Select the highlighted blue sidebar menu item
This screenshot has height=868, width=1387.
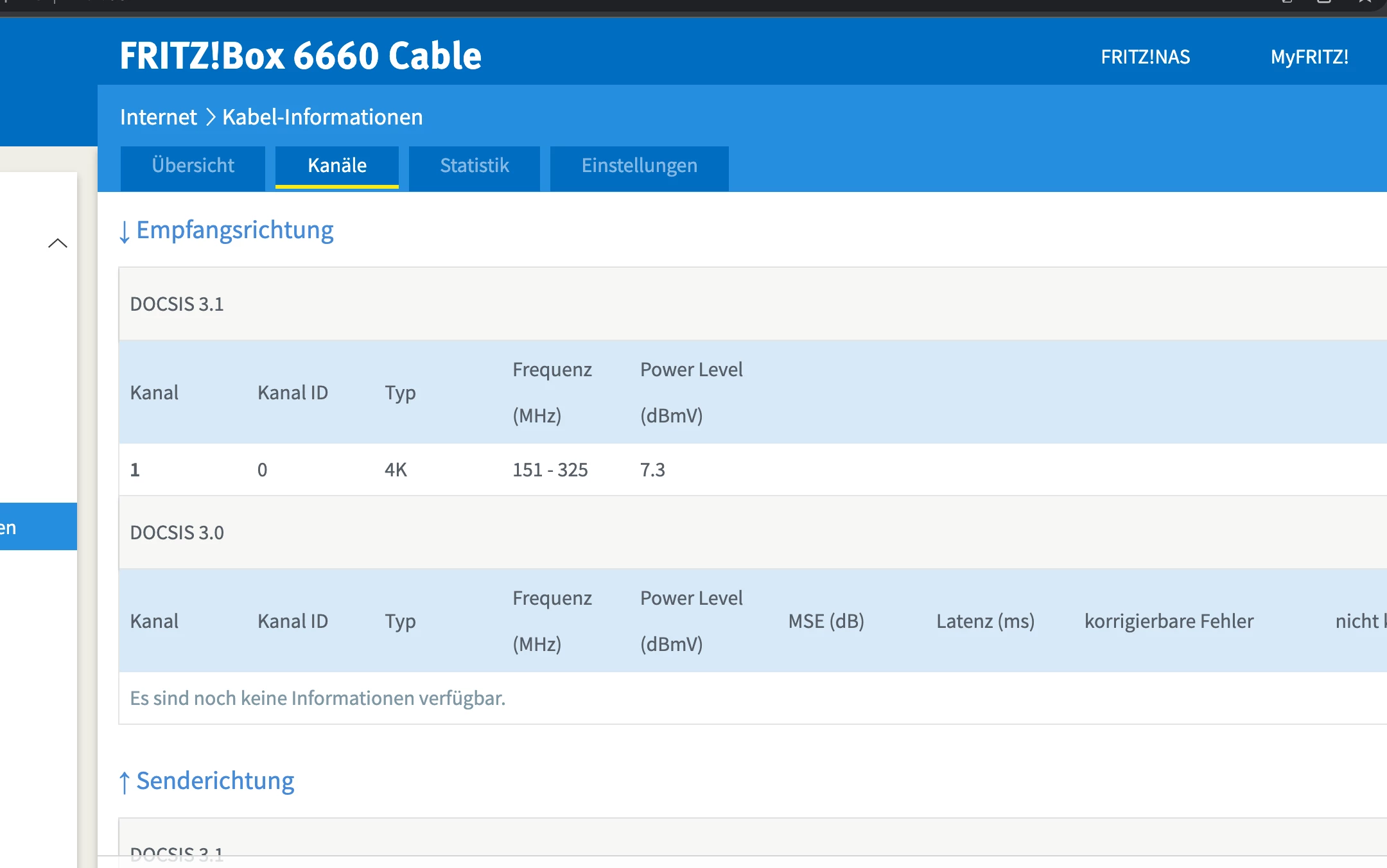(x=37, y=526)
